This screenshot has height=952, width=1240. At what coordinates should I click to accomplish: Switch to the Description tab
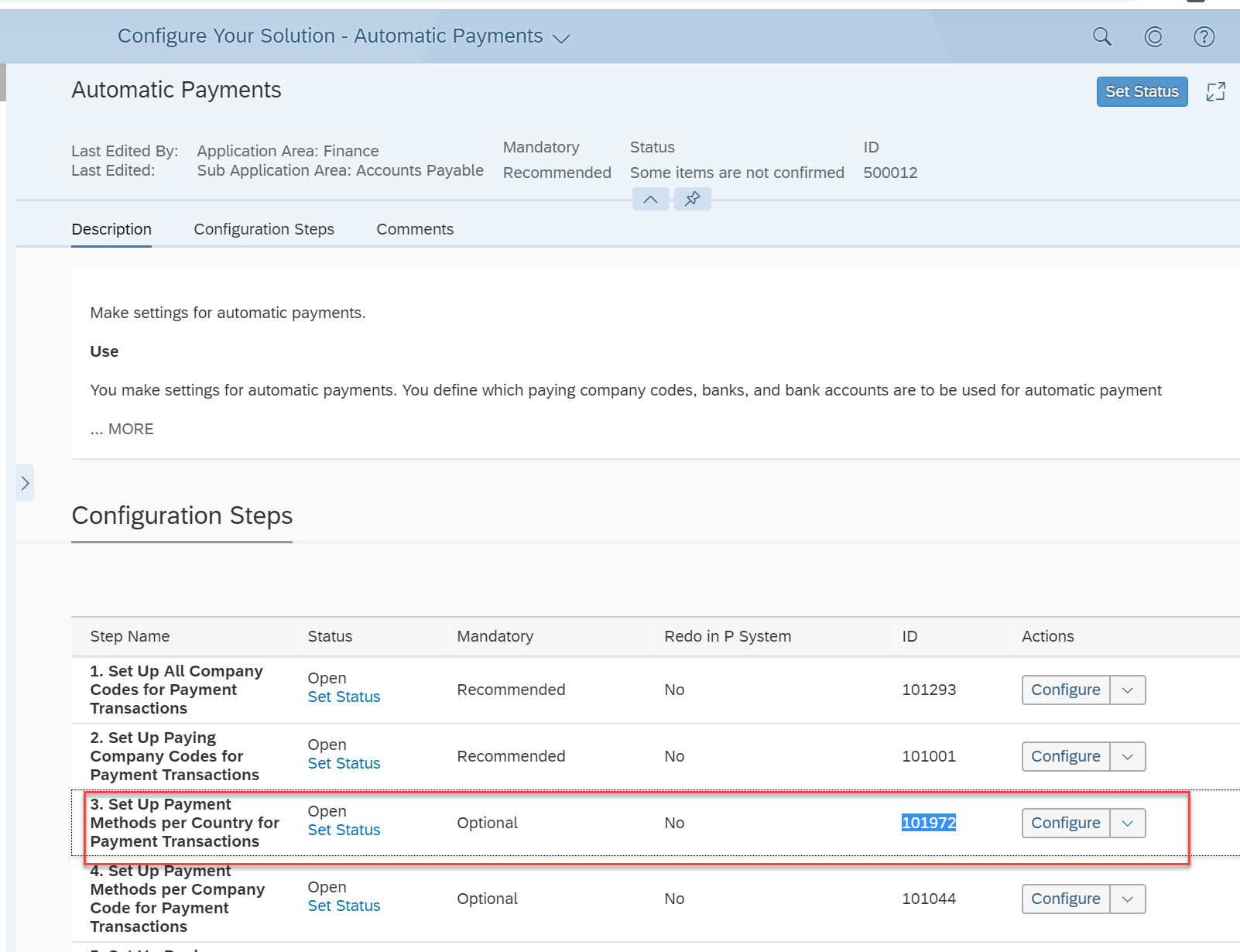(111, 229)
